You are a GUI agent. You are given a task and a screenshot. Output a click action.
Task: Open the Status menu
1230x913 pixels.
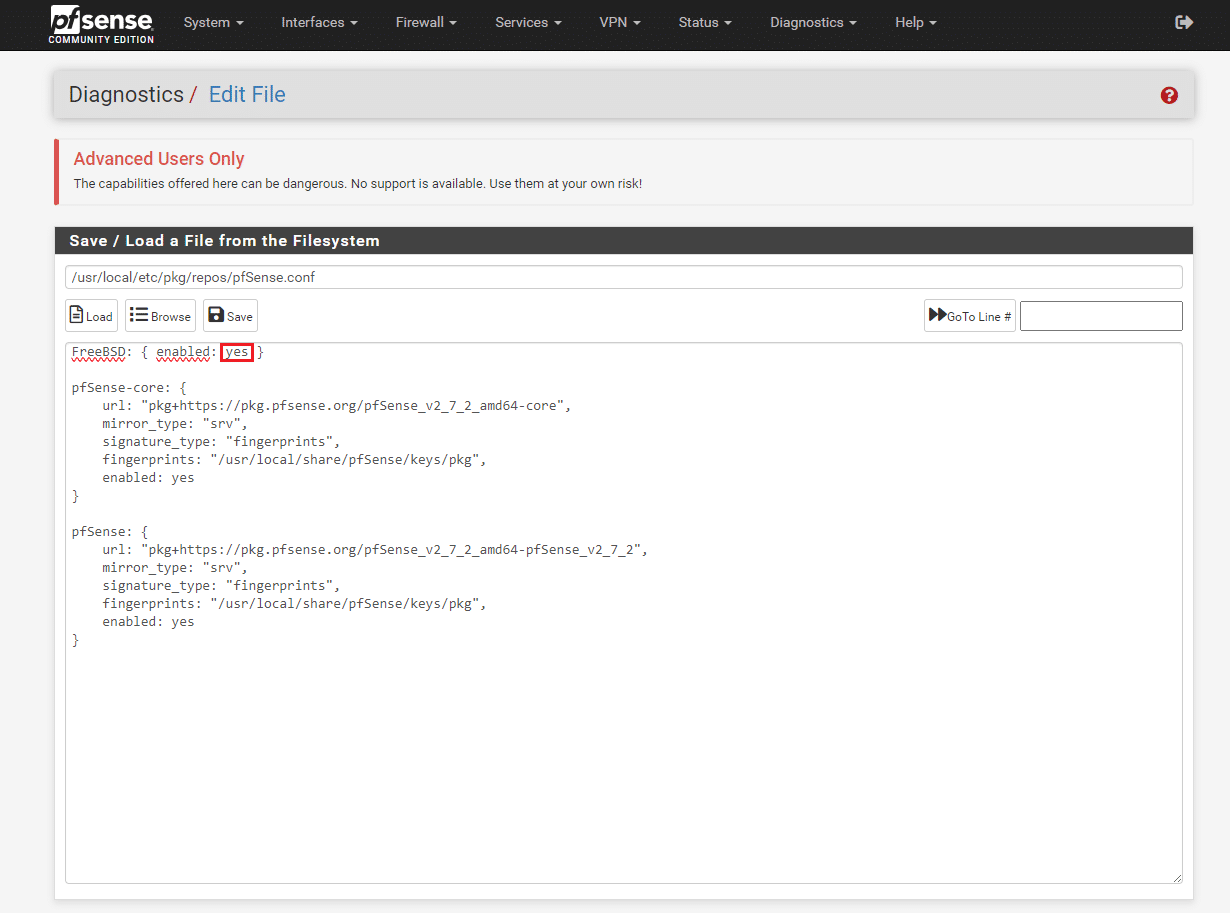tap(705, 22)
